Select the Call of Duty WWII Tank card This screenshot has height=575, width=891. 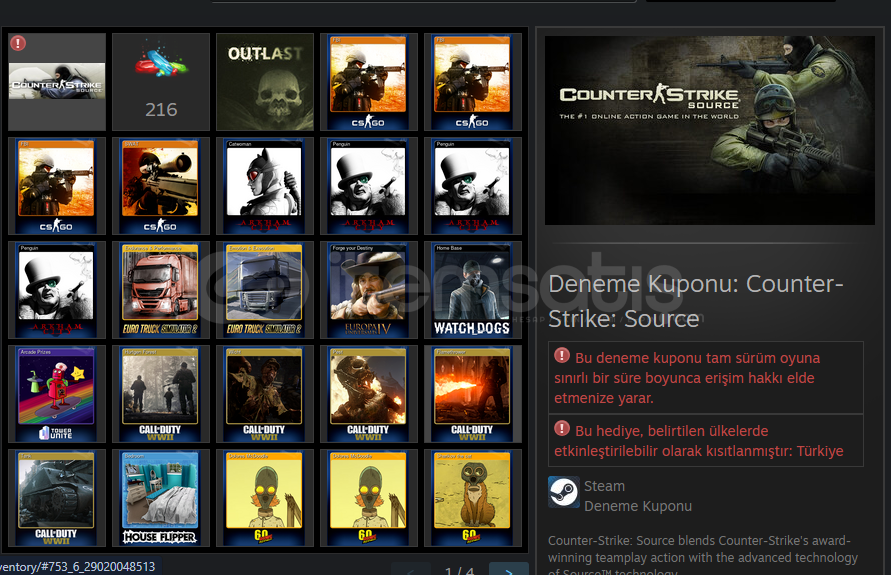click(x=57, y=498)
